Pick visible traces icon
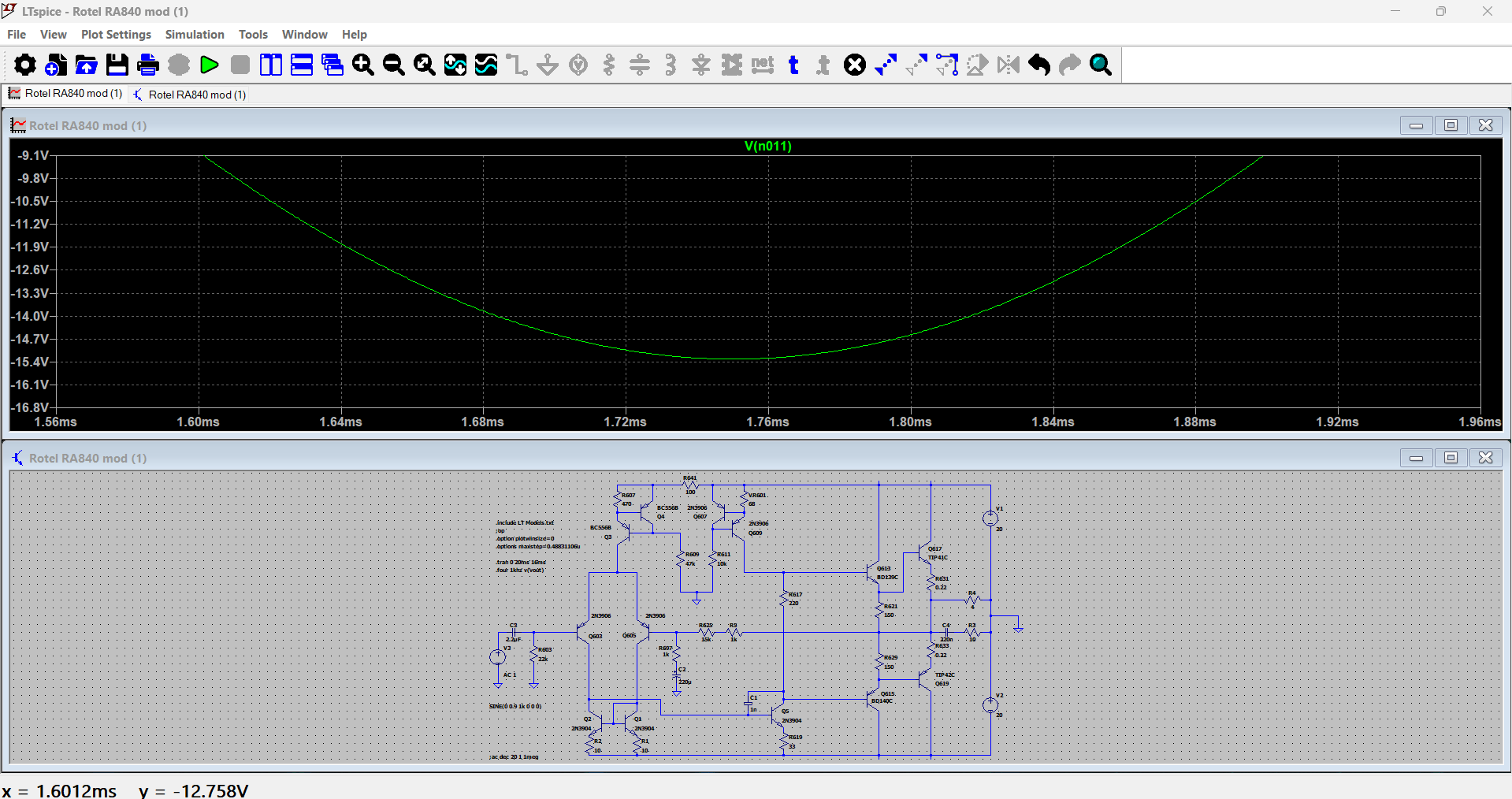 coord(485,65)
